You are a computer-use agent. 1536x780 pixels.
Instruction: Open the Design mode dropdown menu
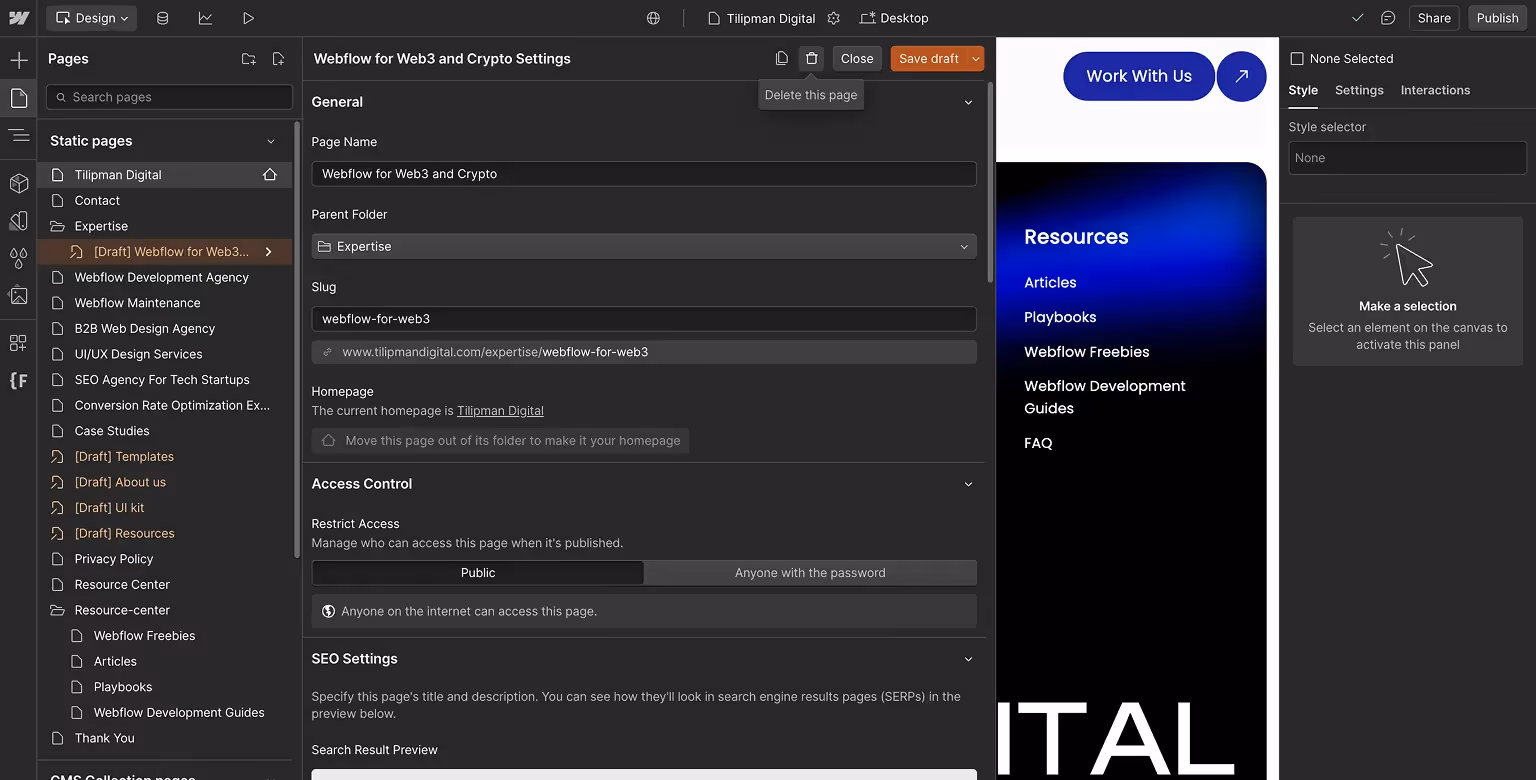[x=91, y=17]
